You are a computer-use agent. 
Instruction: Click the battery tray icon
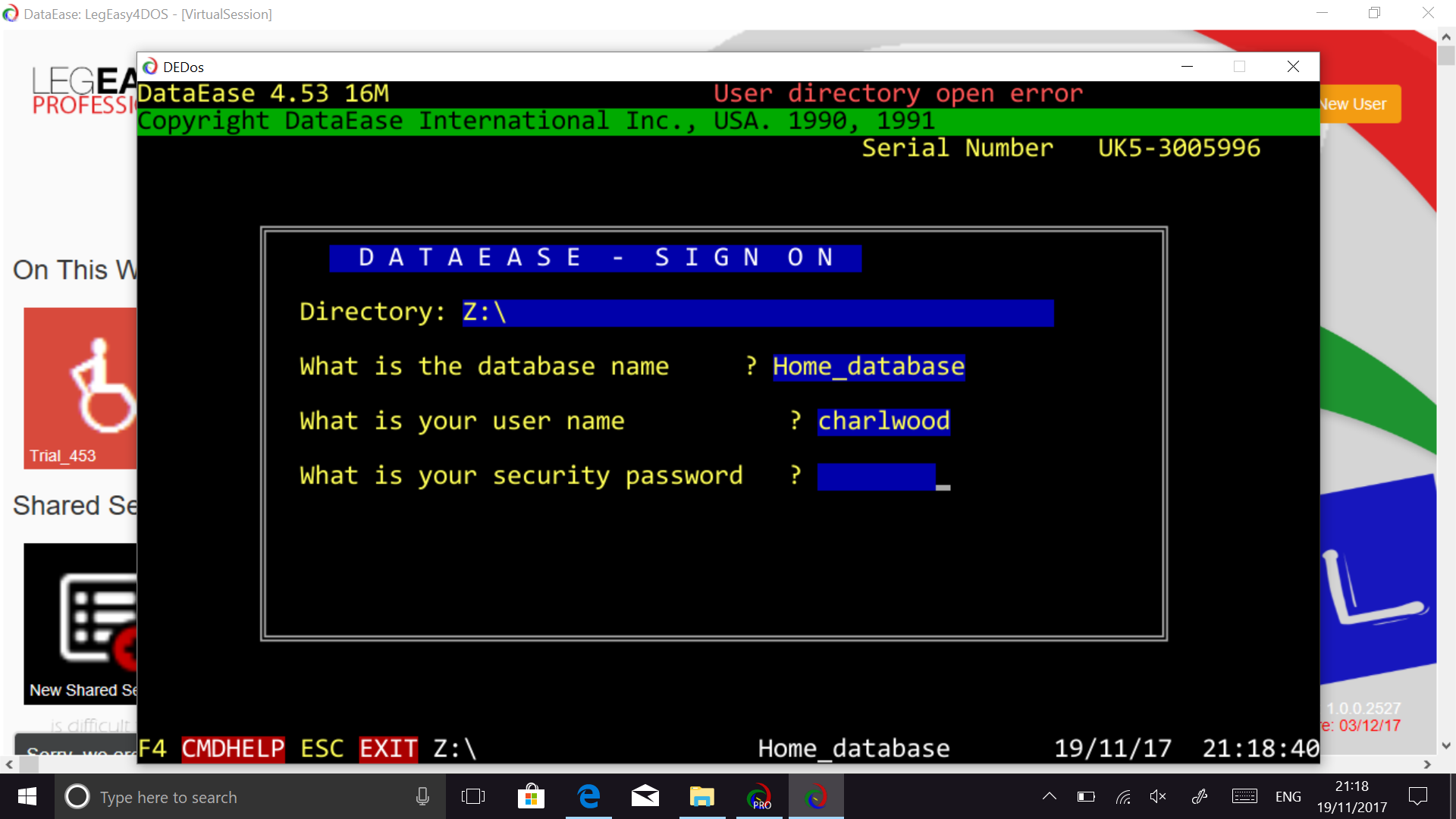pyautogui.click(x=1086, y=796)
